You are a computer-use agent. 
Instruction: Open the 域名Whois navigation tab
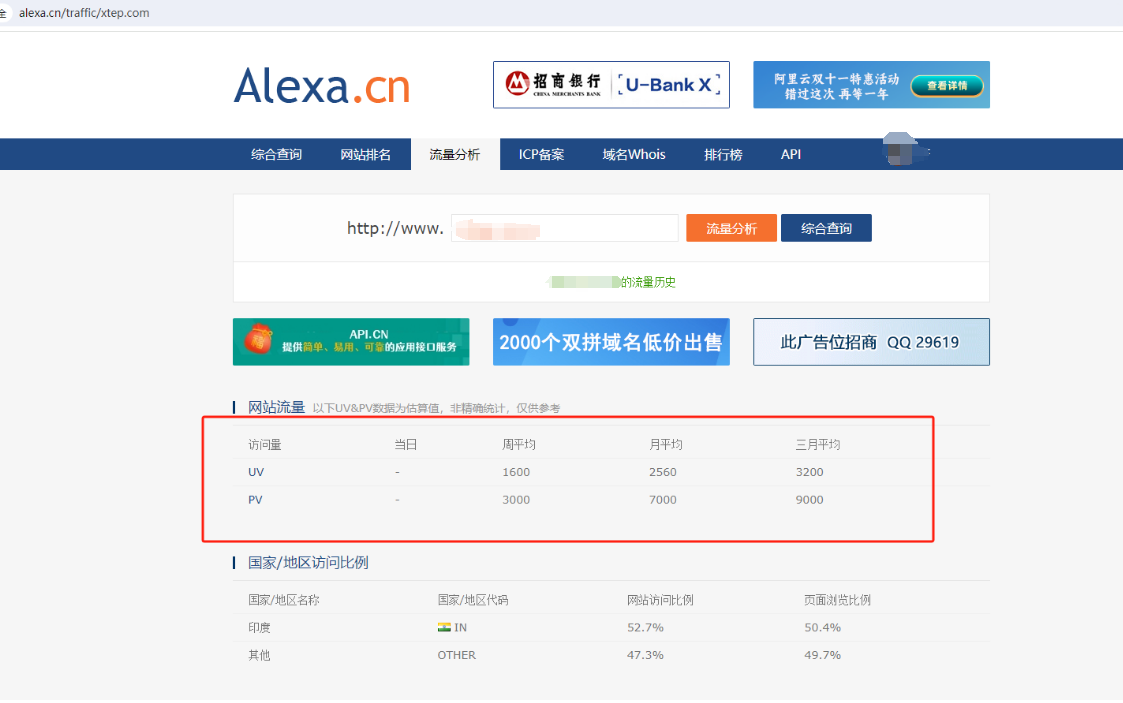634,155
